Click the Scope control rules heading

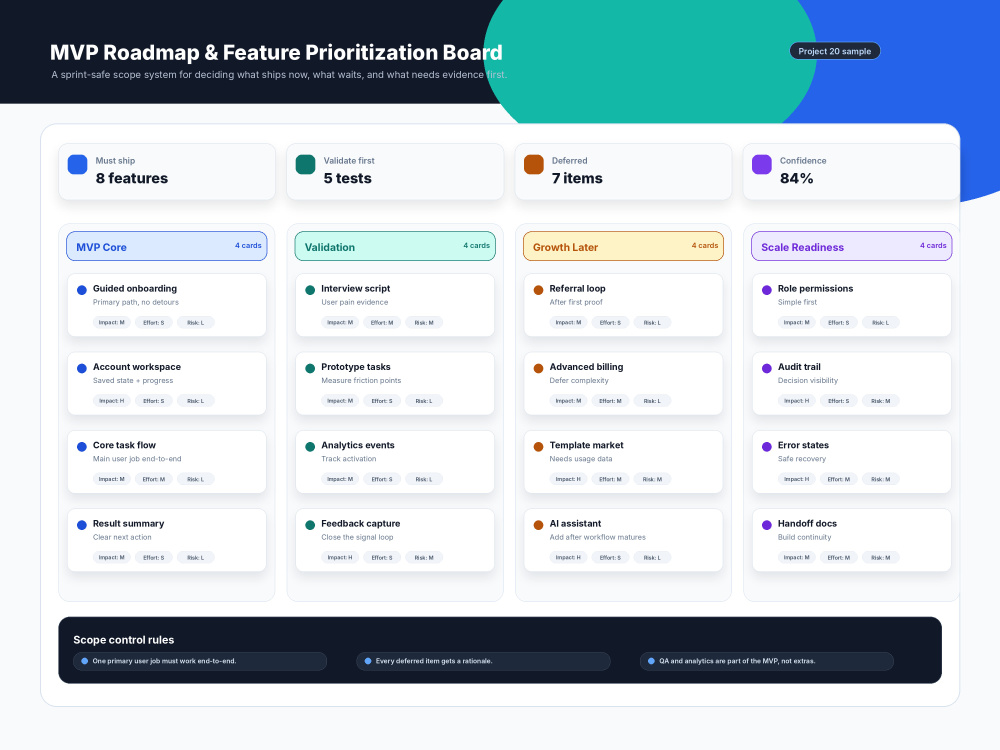click(124, 640)
